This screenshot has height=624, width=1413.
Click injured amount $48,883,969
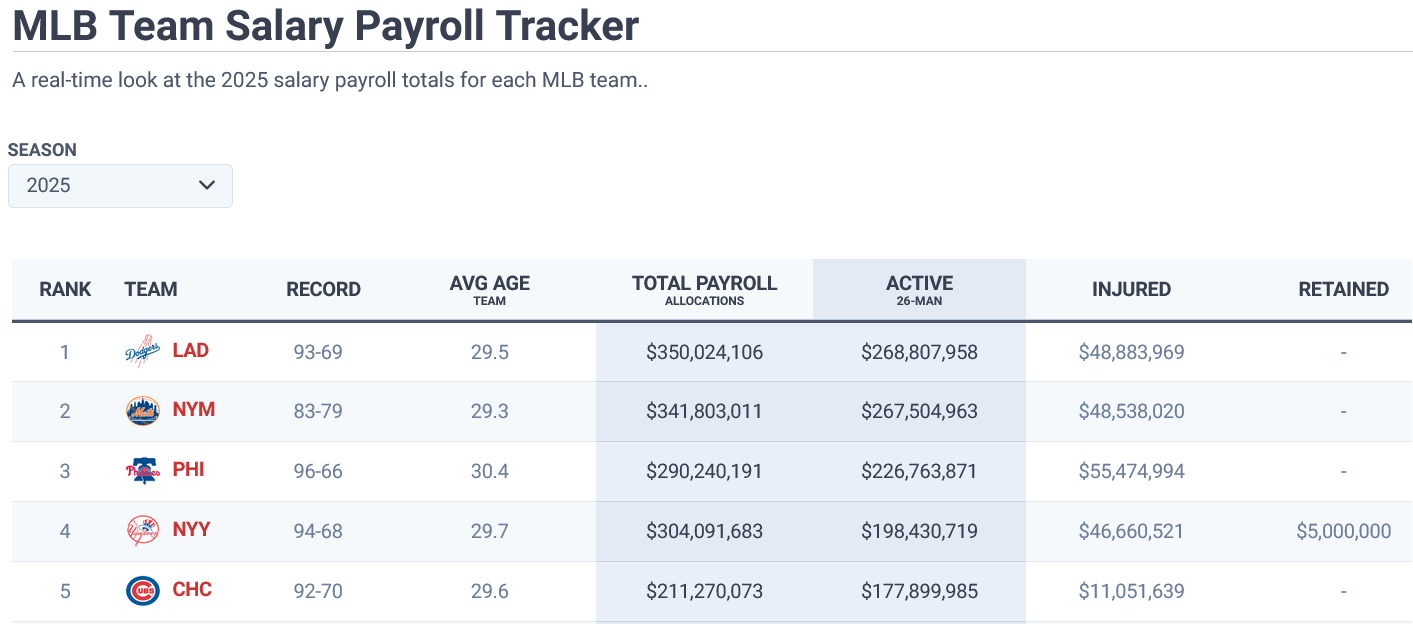click(x=1131, y=352)
